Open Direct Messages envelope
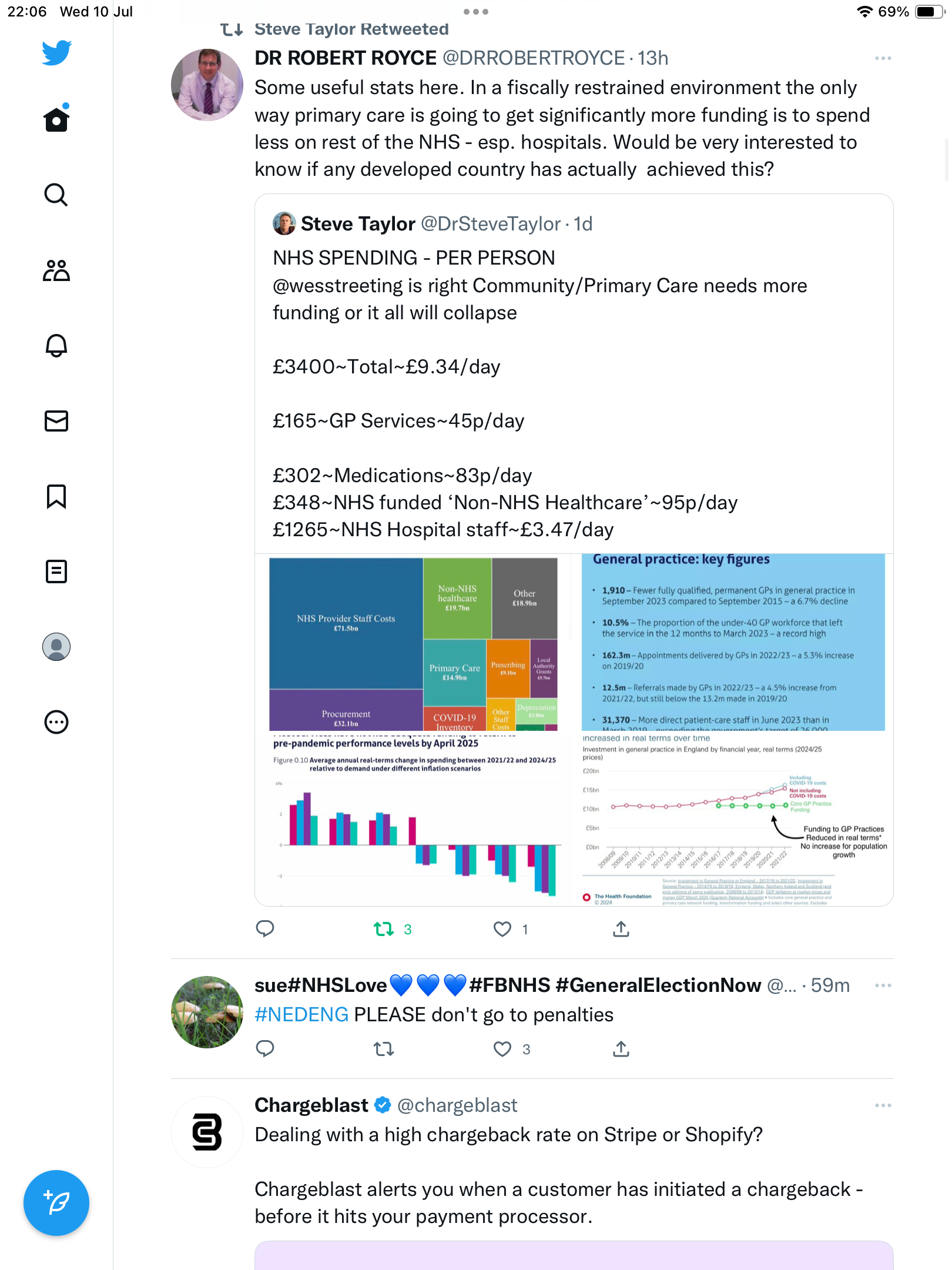The width and height of the screenshot is (952, 1270). 56,421
